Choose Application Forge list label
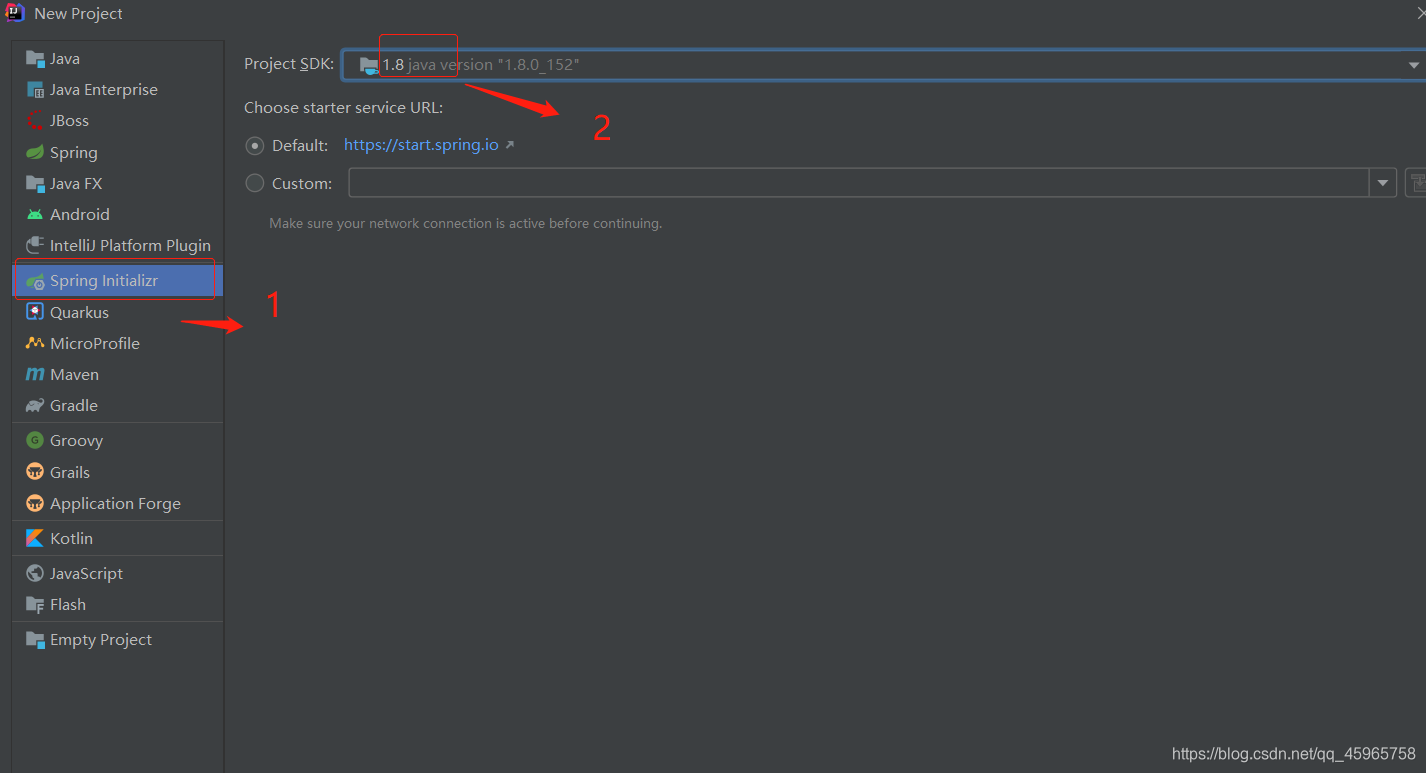The width and height of the screenshot is (1426, 773). pyautogui.click(x=116, y=504)
